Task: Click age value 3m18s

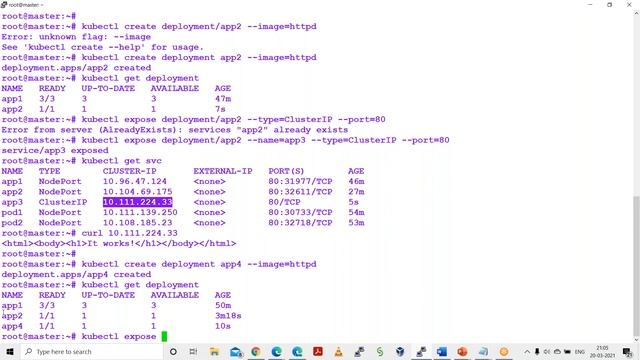Action: click(x=228, y=316)
